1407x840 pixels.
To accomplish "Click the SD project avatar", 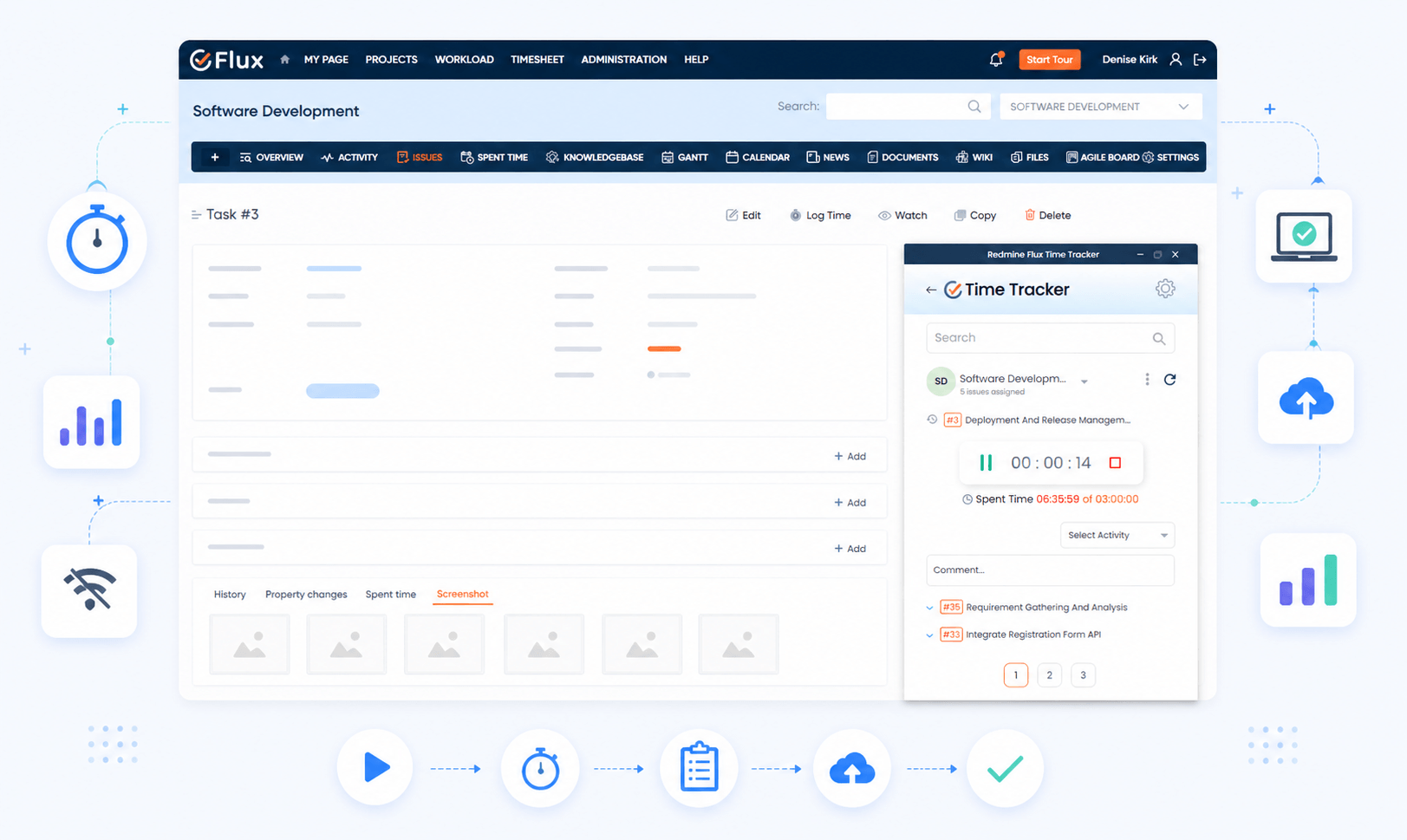I will click(x=941, y=381).
